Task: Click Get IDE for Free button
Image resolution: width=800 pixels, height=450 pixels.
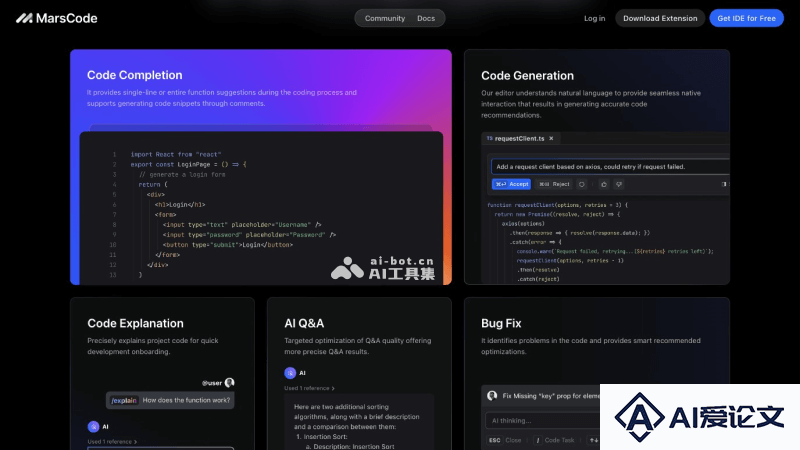Action: (746, 18)
